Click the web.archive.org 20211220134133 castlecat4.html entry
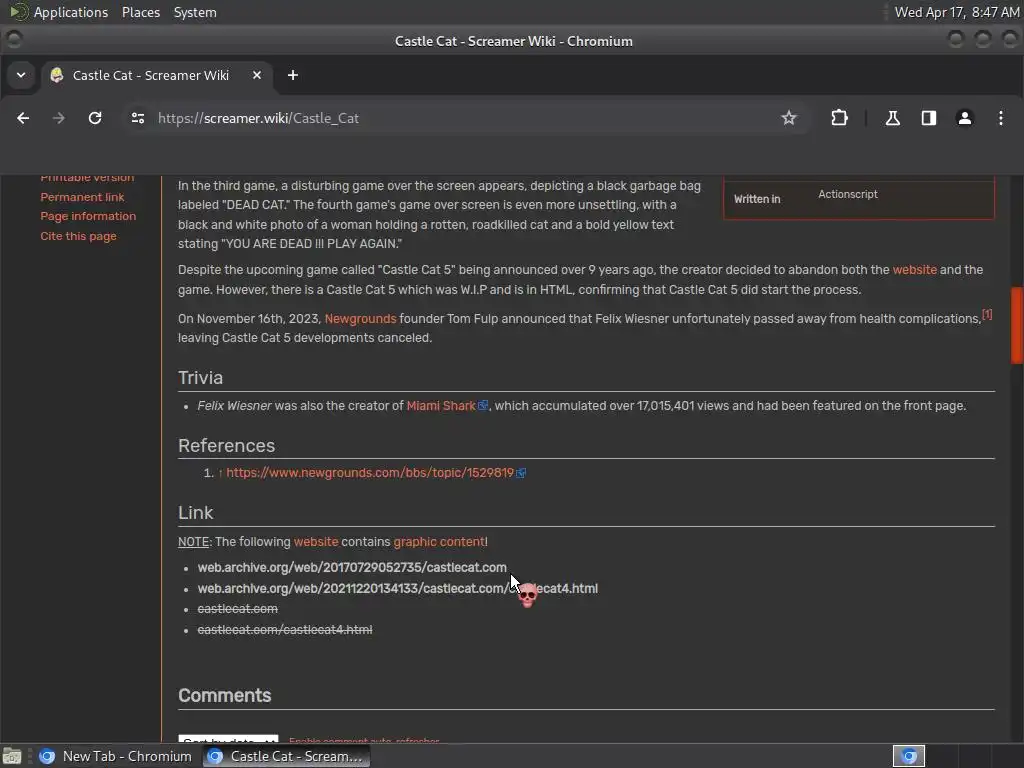 point(398,588)
